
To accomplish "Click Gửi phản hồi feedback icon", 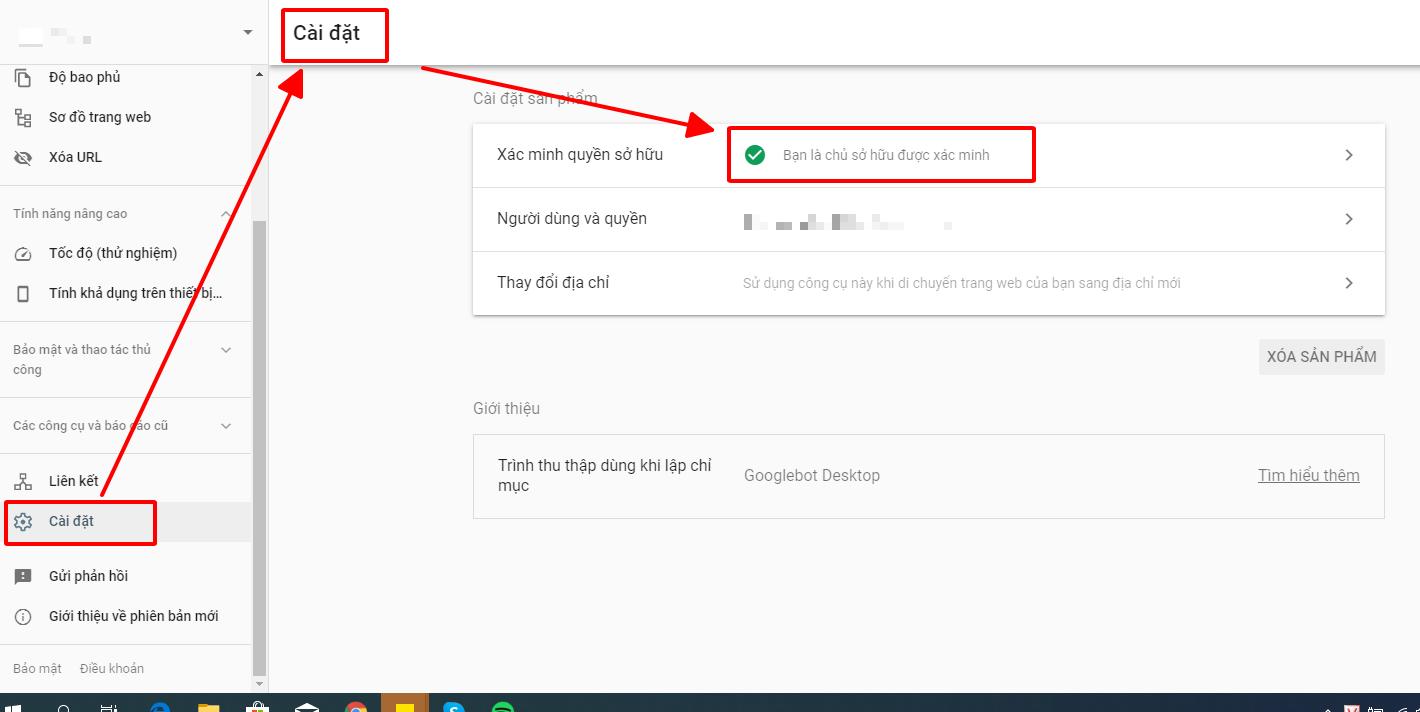I will 23,577.
